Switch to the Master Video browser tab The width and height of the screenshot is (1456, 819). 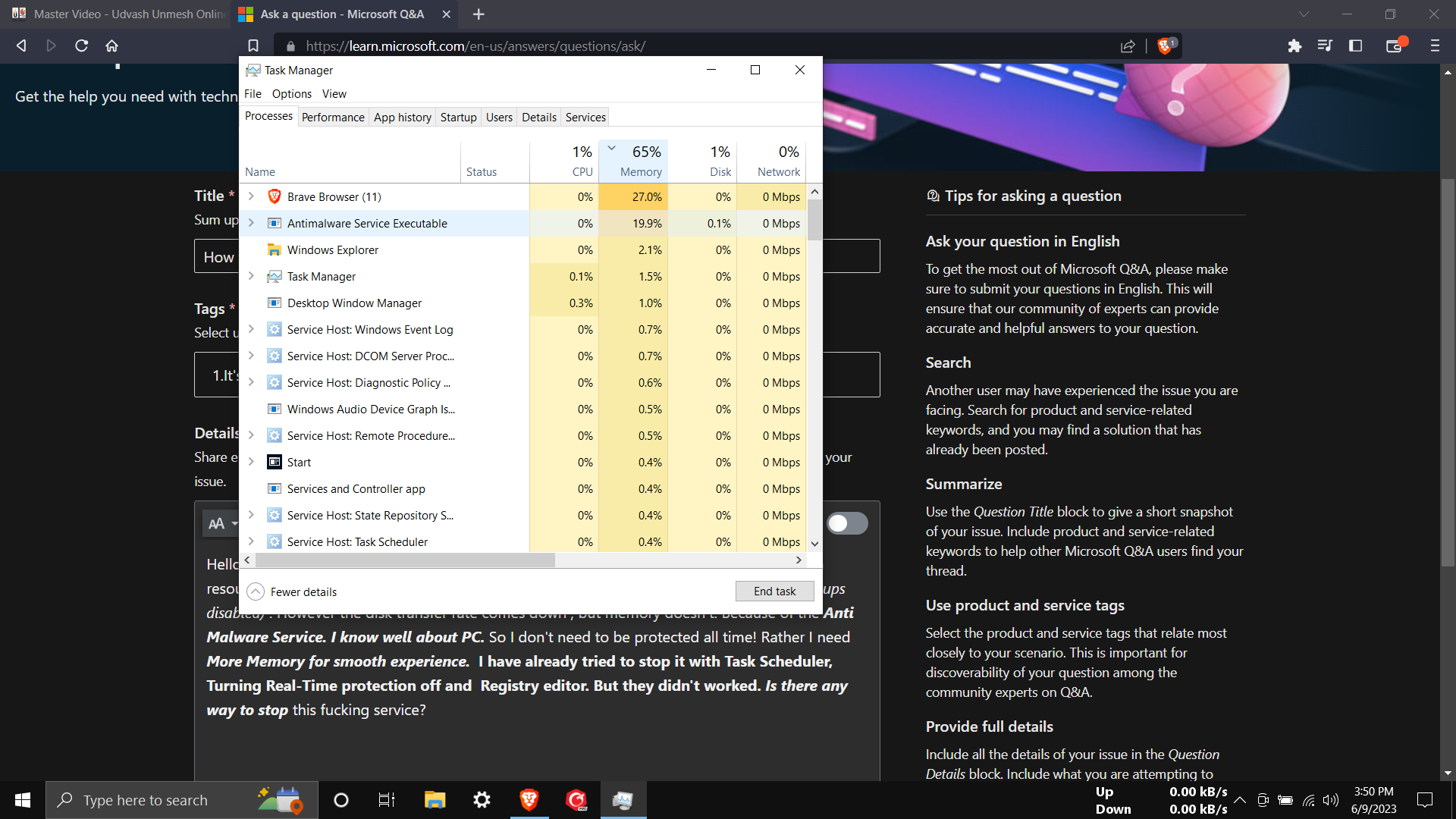point(118,14)
